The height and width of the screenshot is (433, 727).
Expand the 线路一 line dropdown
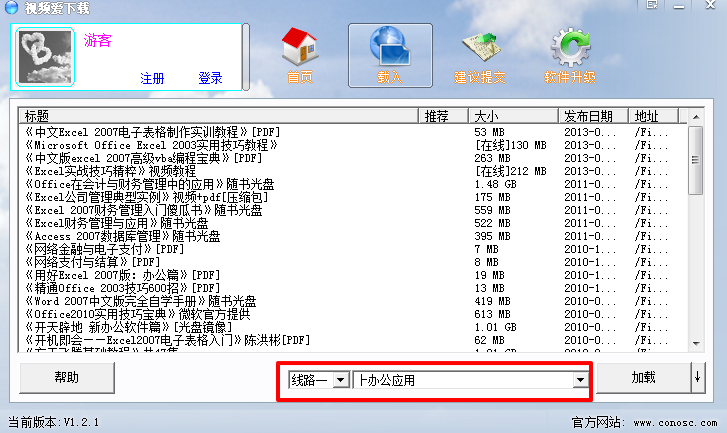341,380
